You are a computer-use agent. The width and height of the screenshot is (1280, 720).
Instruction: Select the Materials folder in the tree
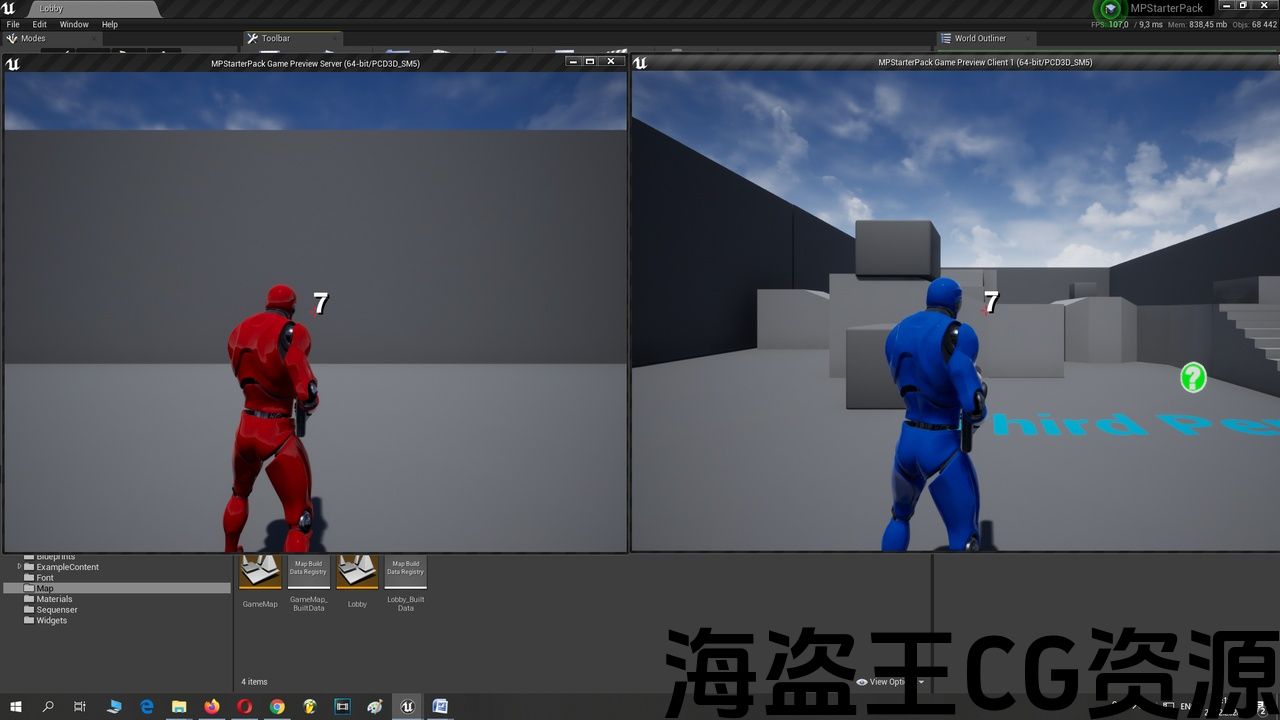tap(54, 599)
